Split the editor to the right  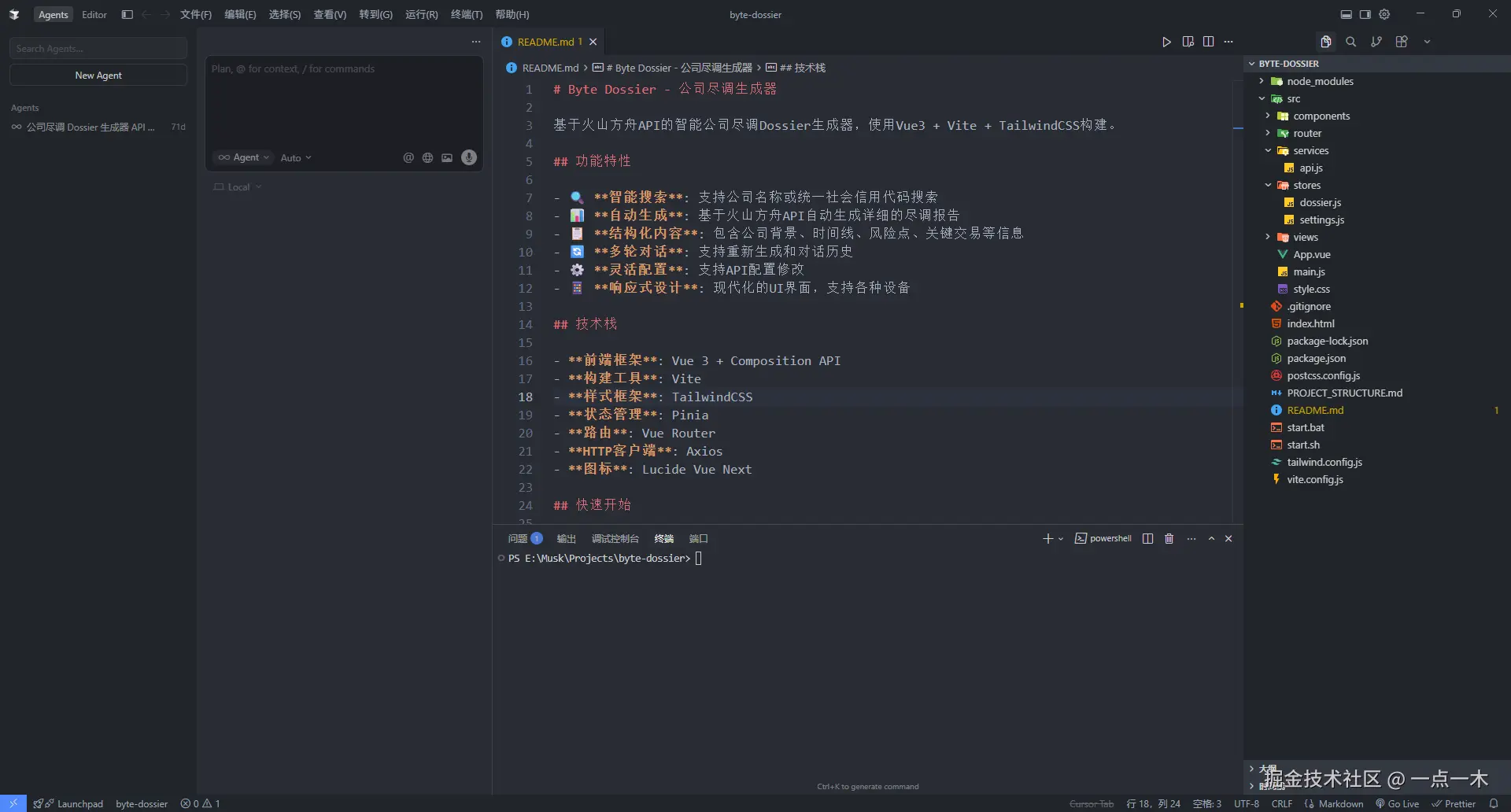pyautogui.click(x=1208, y=42)
